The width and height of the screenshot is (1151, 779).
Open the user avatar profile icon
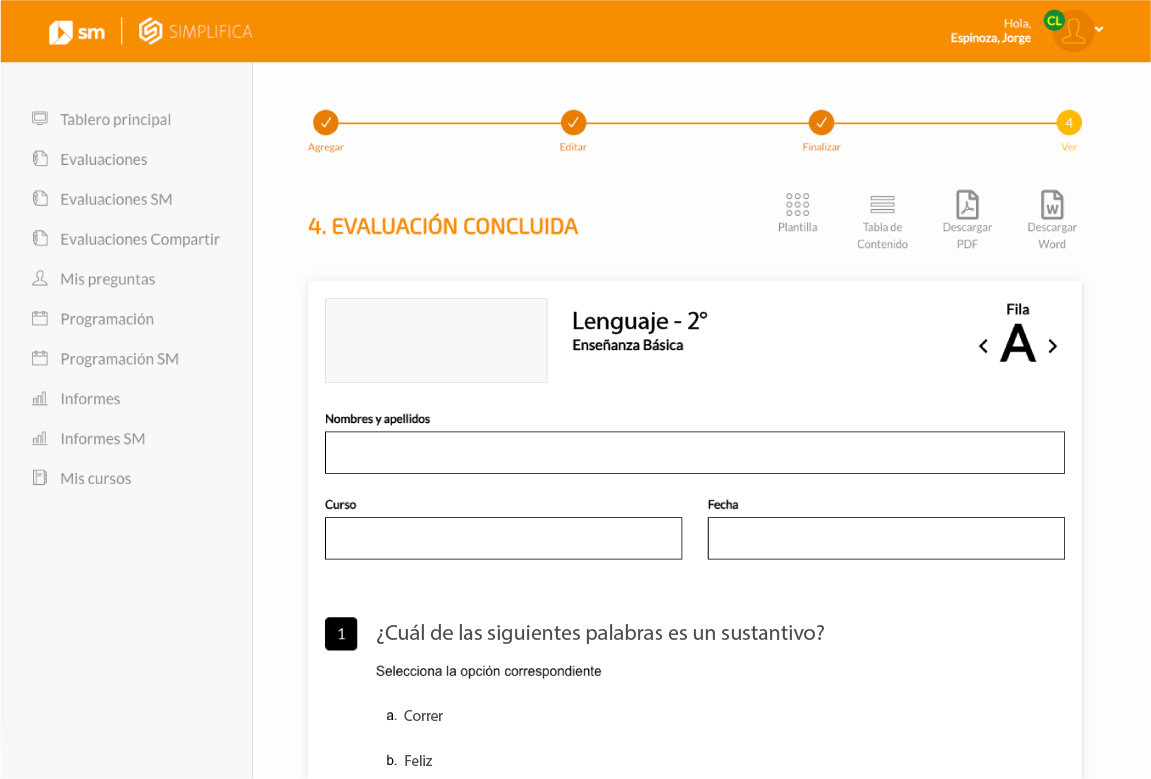tap(1073, 31)
